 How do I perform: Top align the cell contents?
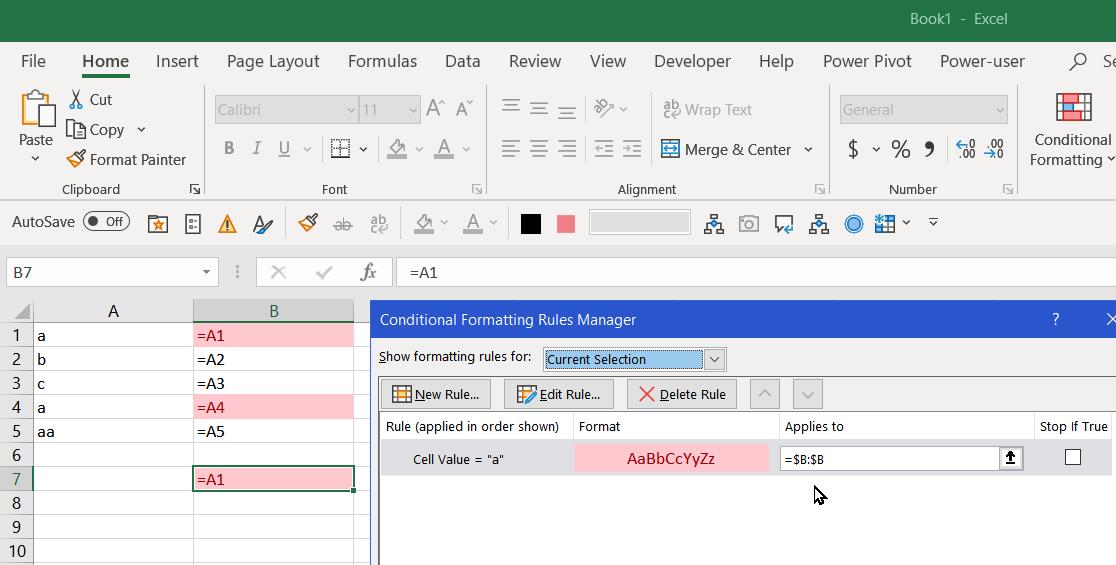click(x=510, y=108)
